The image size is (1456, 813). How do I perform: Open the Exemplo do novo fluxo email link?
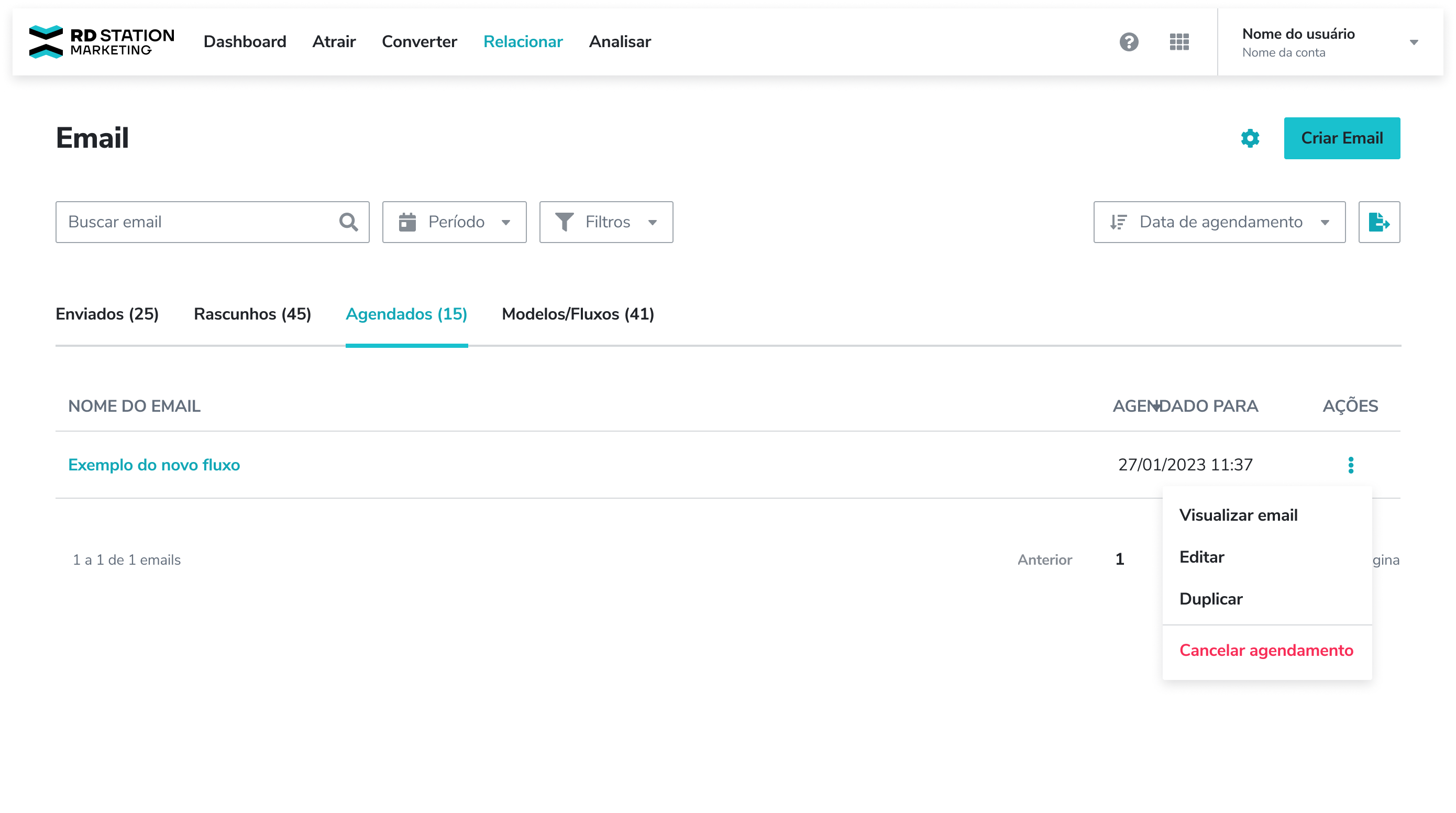(154, 465)
